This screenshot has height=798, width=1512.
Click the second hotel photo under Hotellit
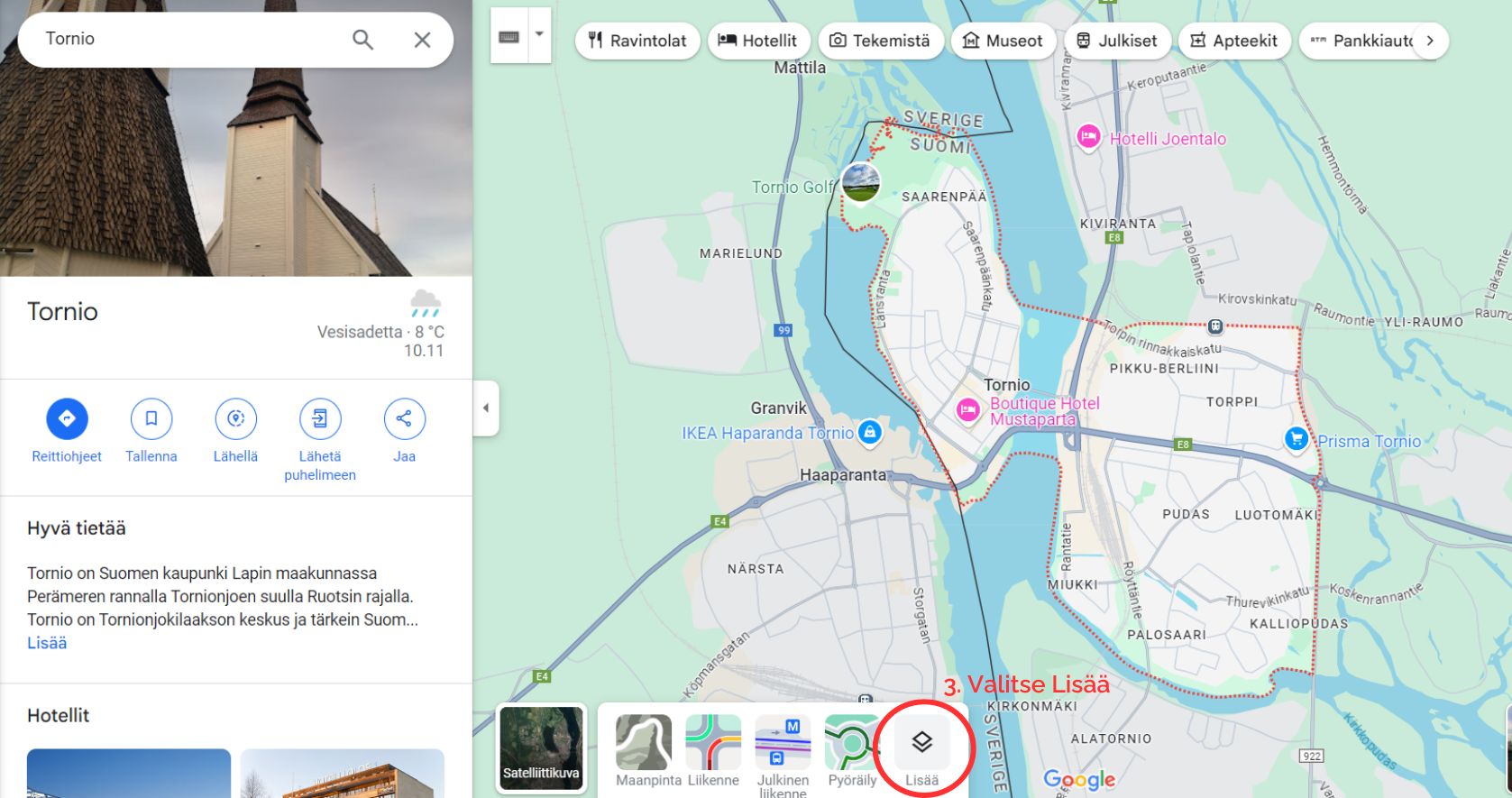point(343,773)
